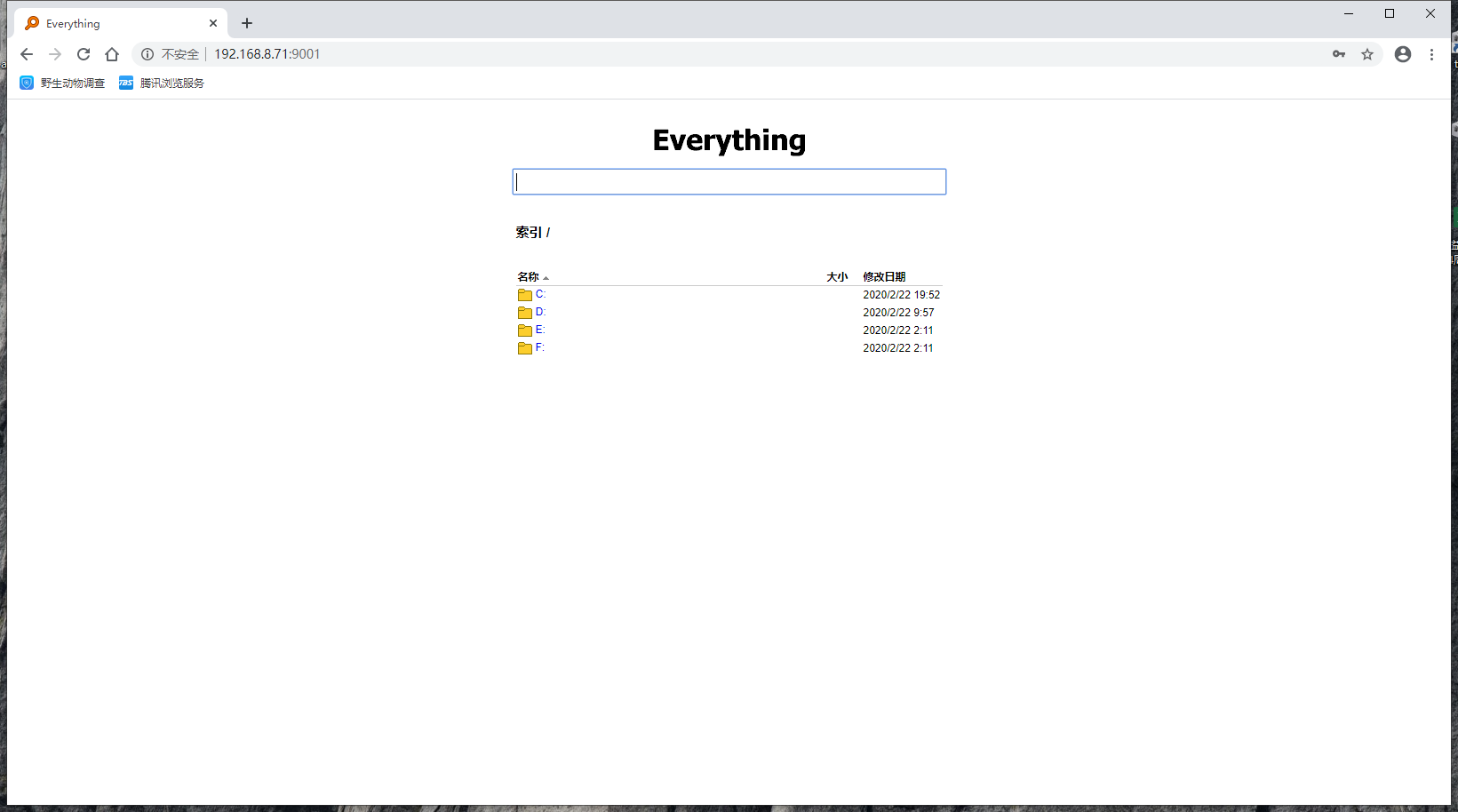Click the browser forward arrow

(55, 54)
